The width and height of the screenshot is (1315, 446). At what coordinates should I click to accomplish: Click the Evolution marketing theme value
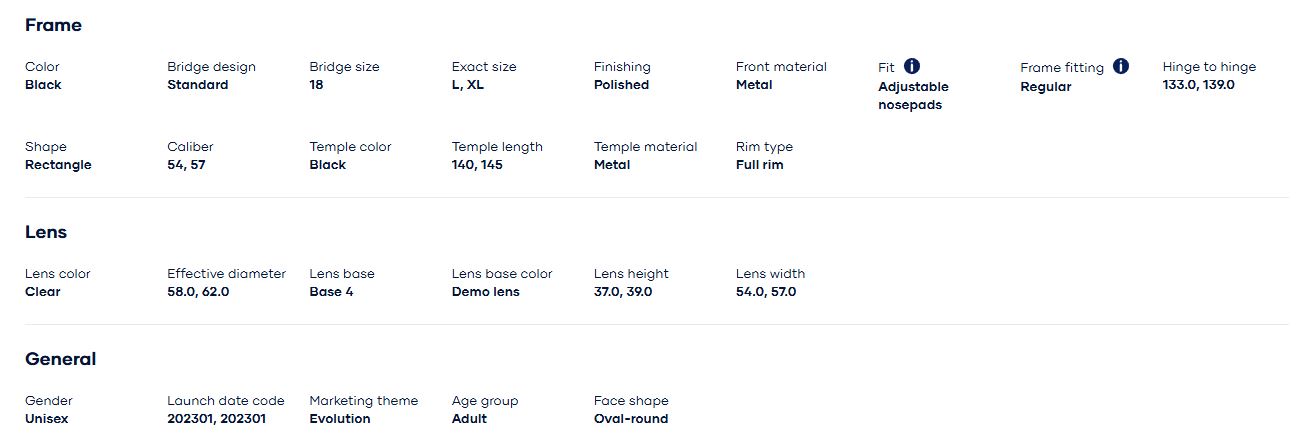(339, 419)
